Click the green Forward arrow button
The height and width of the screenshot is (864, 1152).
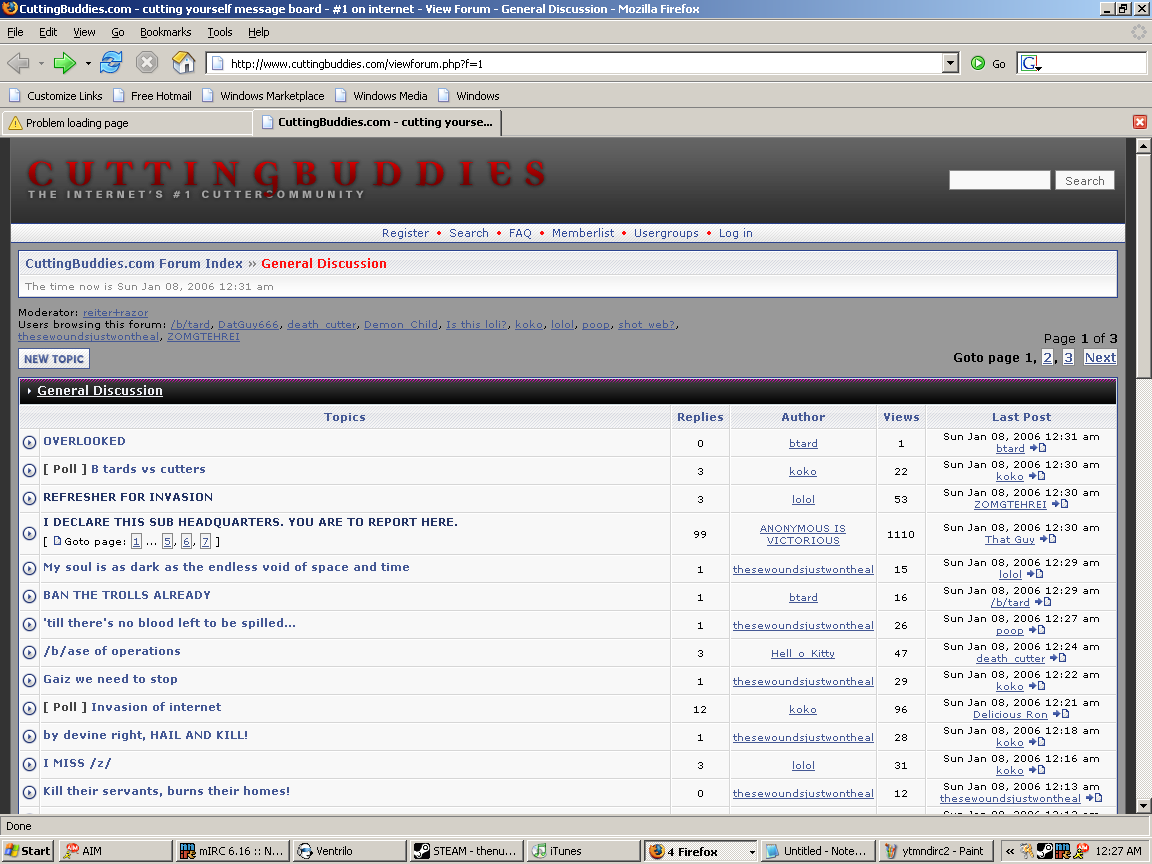[x=65, y=63]
